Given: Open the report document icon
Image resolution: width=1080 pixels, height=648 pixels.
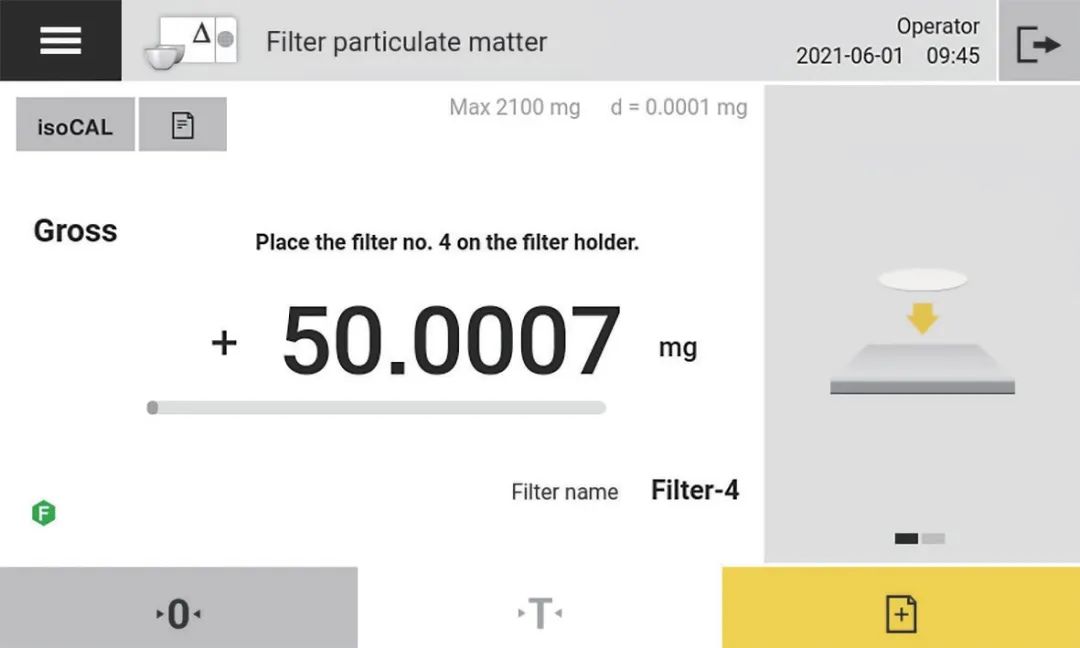Looking at the screenshot, I should point(182,126).
